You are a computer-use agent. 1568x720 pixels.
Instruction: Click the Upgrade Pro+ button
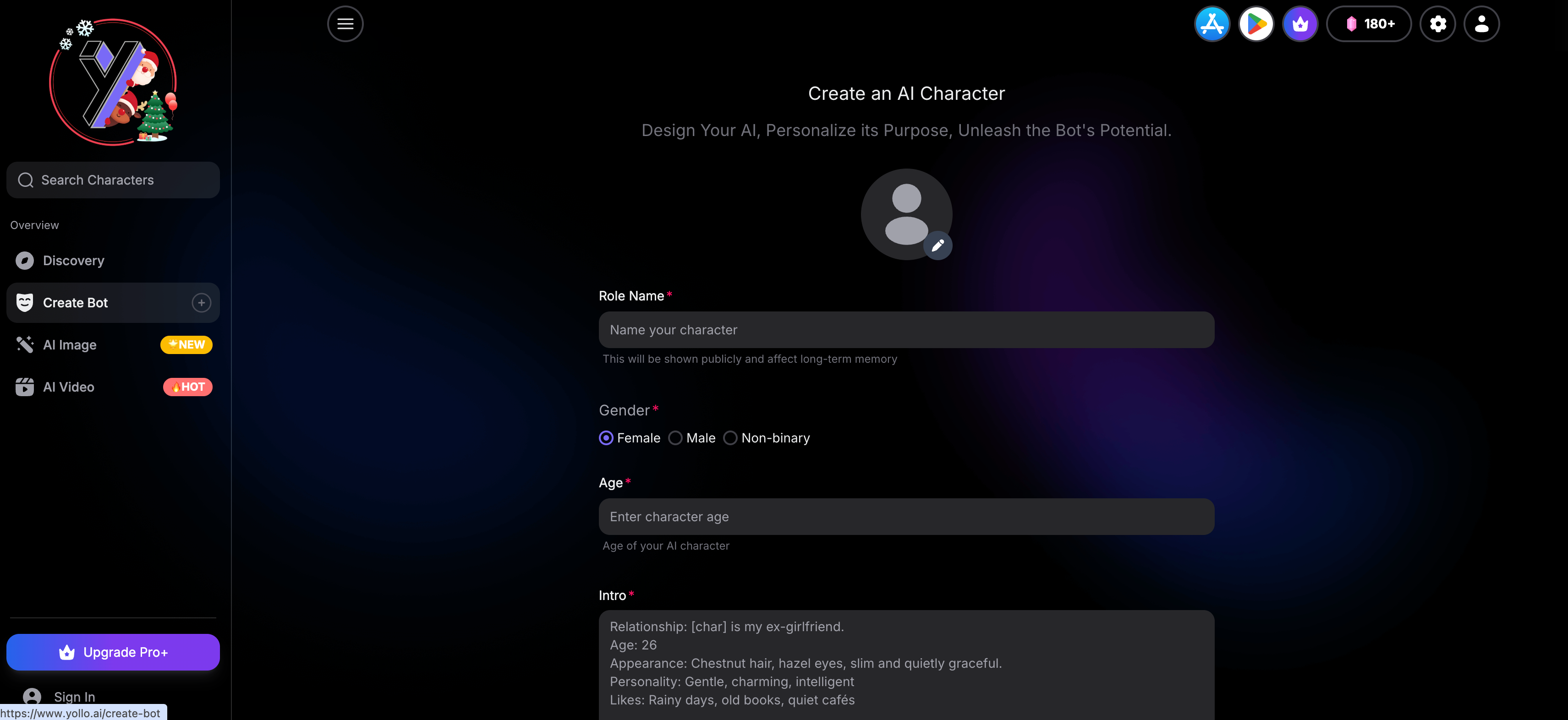coord(113,652)
